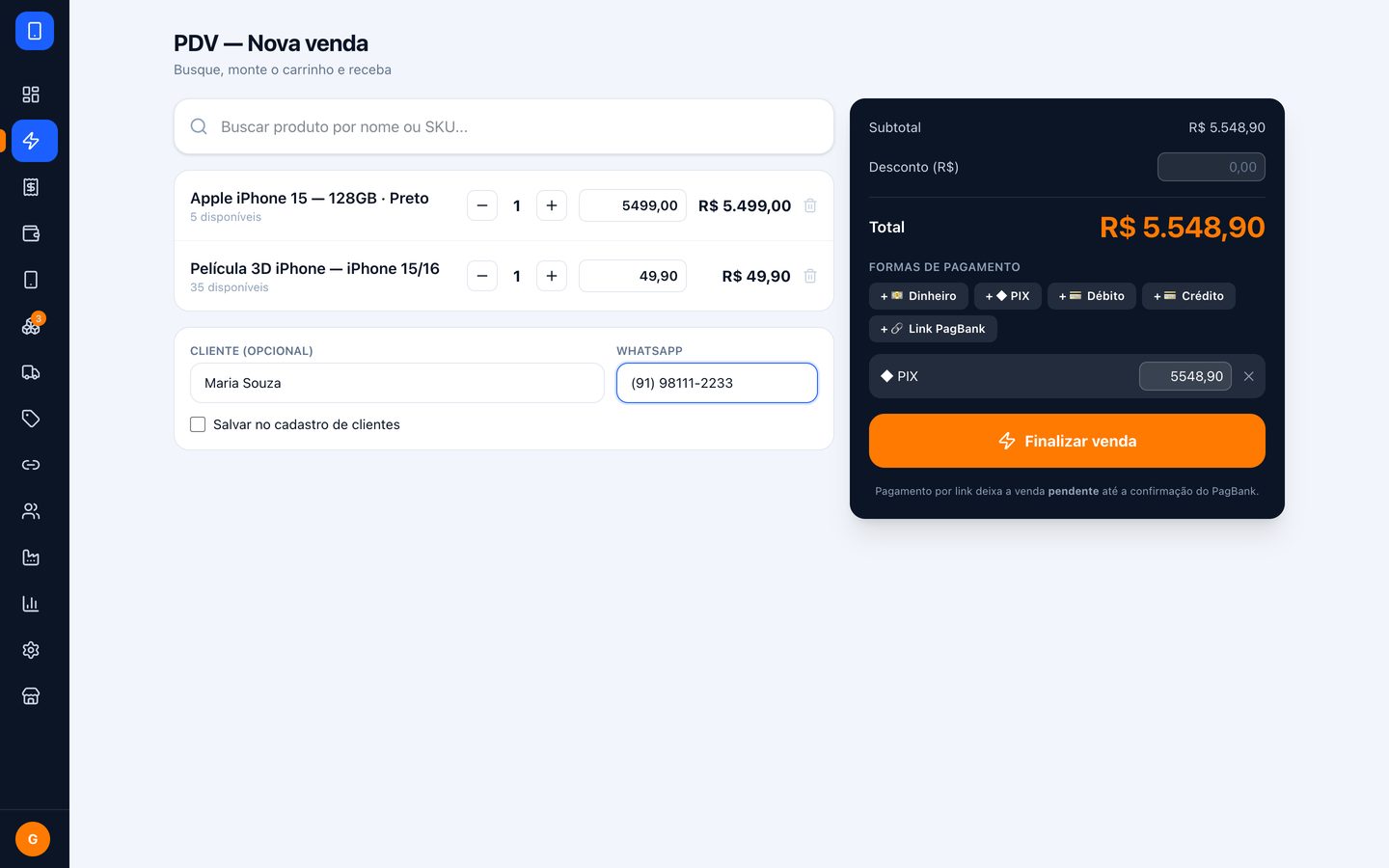The height and width of the screenshot is (868, 1389).
Task: Open the settings gear sidebar icon
Action: coord(31,650)
